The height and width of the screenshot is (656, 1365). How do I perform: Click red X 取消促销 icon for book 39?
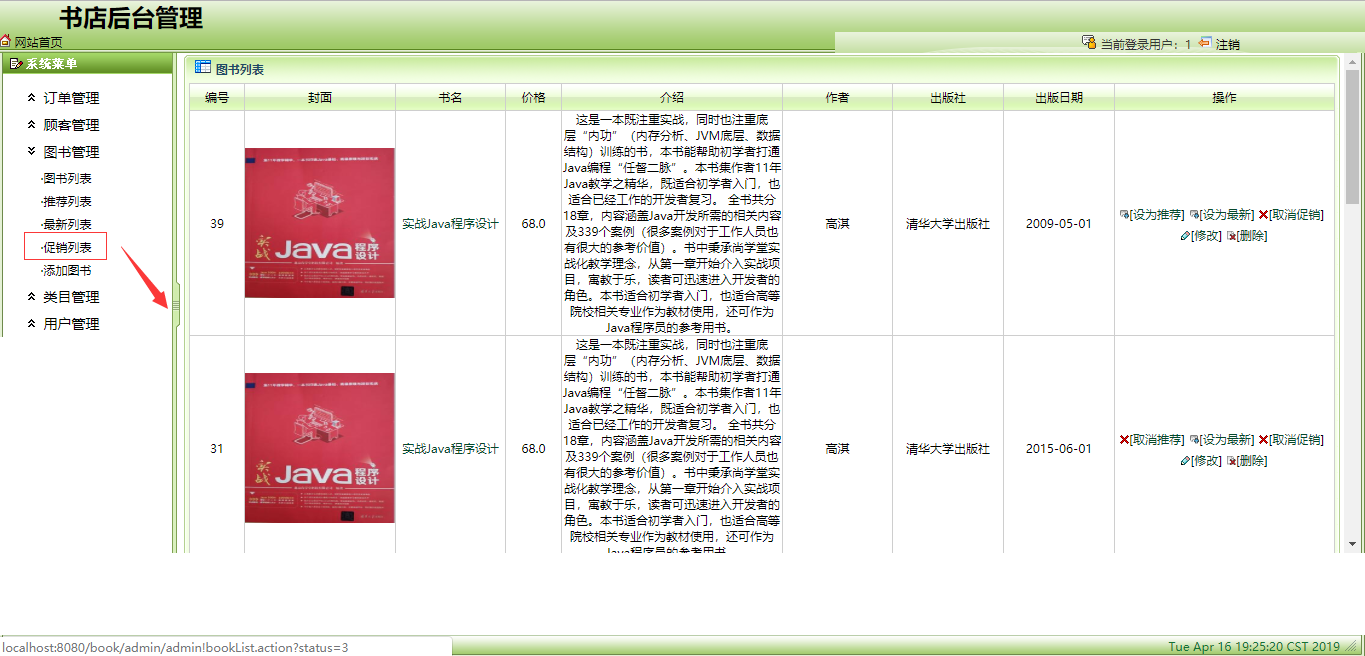tap(1263, 215)
